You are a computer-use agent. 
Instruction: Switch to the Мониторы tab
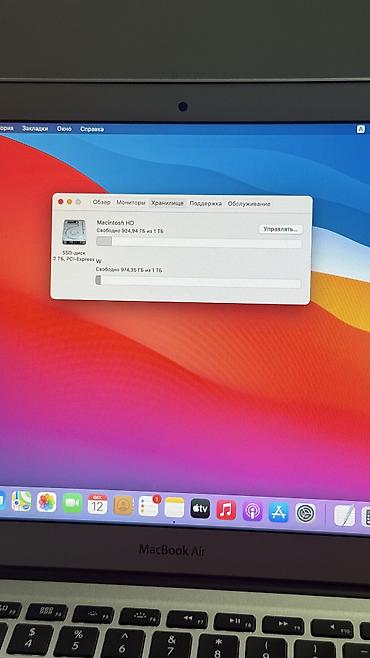pos(130,203)
